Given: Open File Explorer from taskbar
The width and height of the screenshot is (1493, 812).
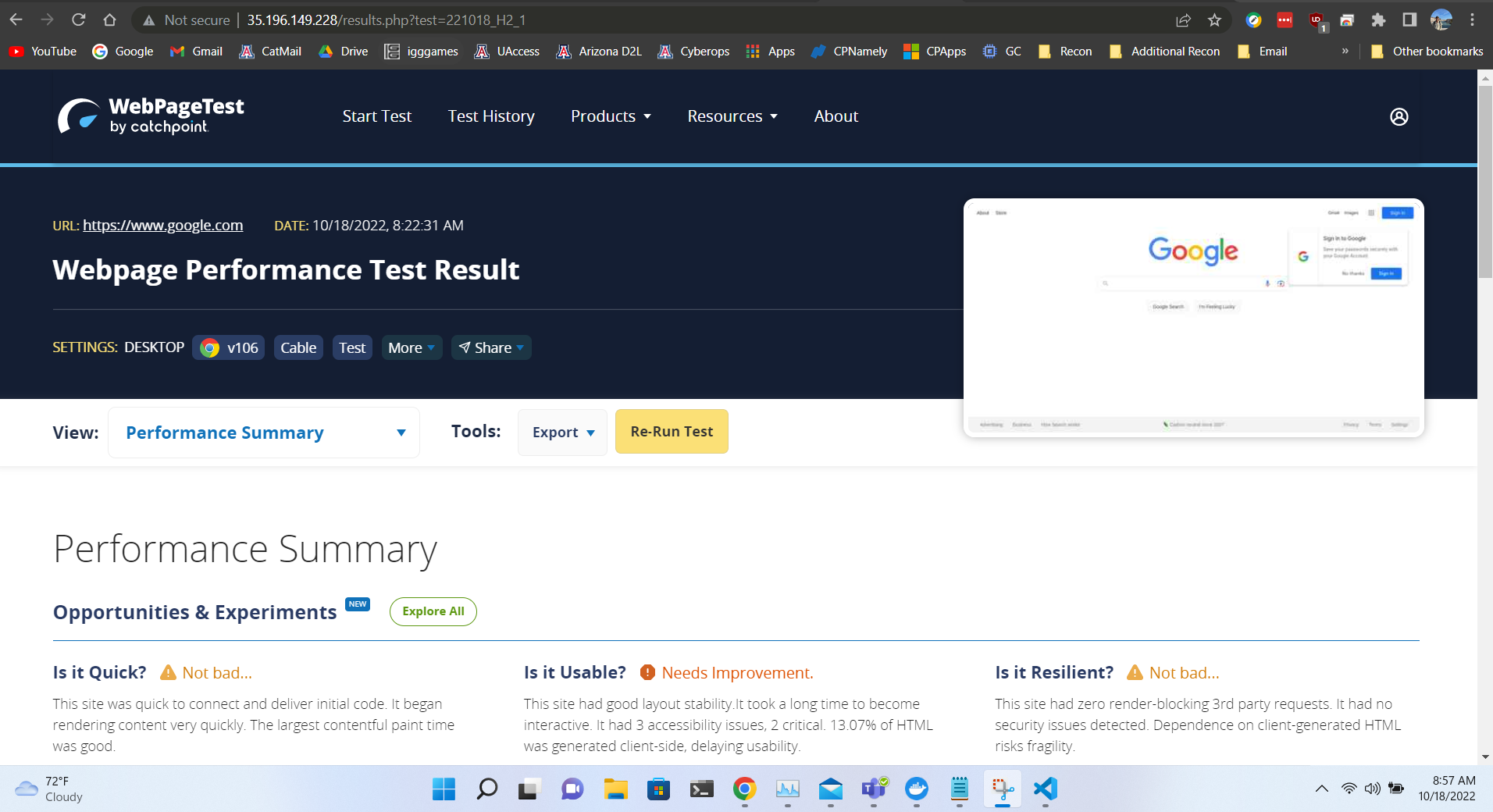Looking at the screenshot, I should click(615, 789).
